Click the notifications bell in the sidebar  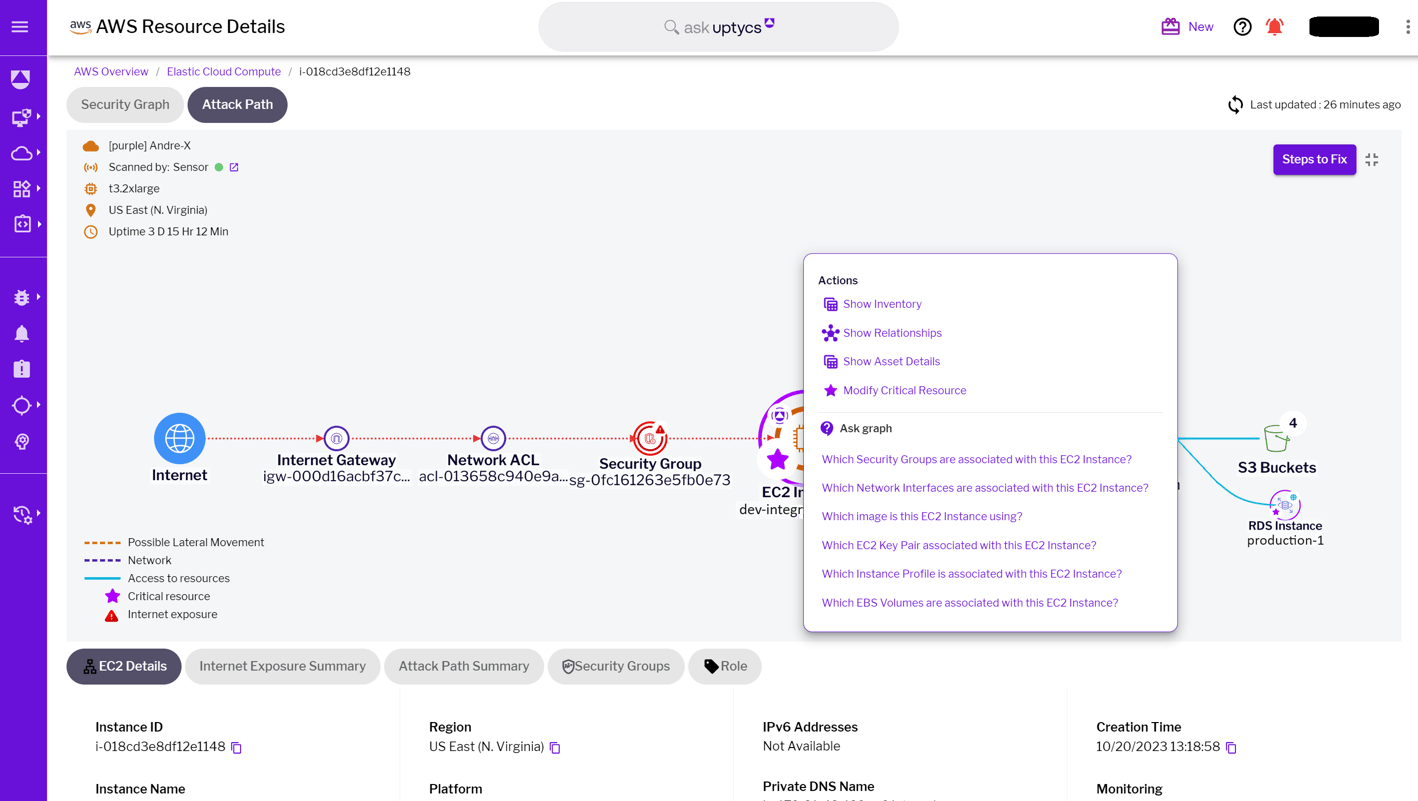point(22,332)
